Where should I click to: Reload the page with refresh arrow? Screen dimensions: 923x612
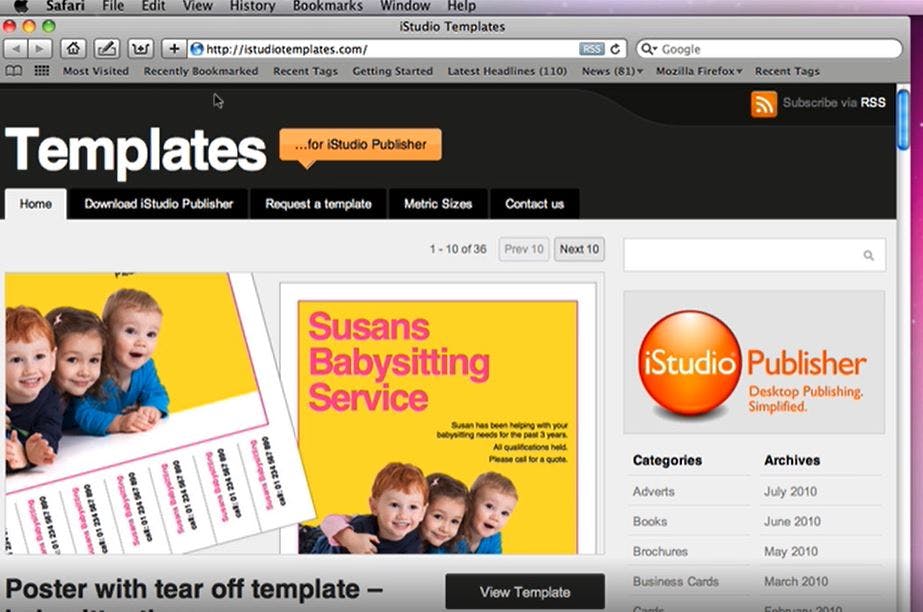[616, 49]
